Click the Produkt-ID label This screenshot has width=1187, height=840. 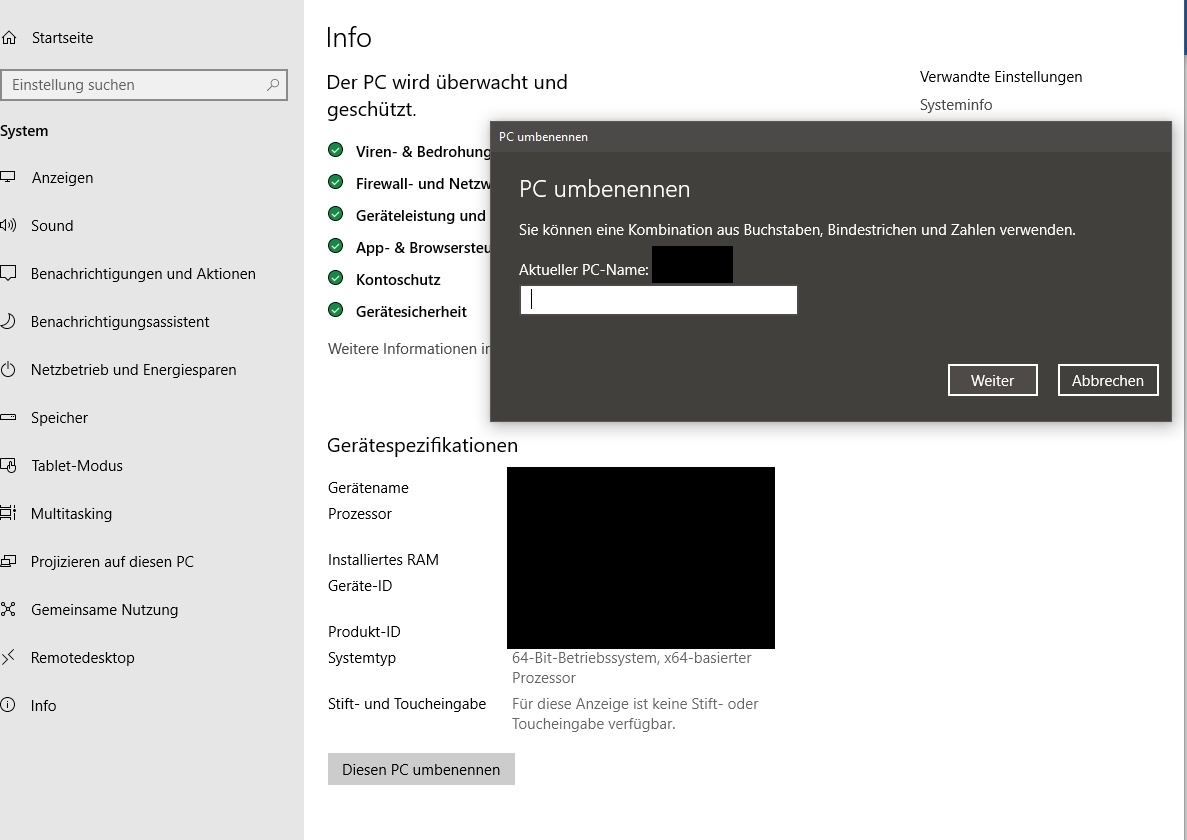[x=364, y=632]
